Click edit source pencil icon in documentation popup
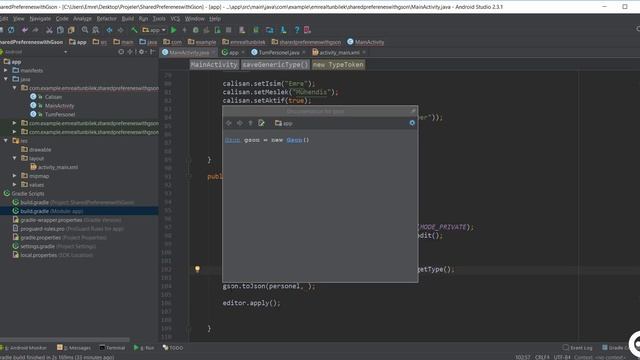 [x=261, y=123]
